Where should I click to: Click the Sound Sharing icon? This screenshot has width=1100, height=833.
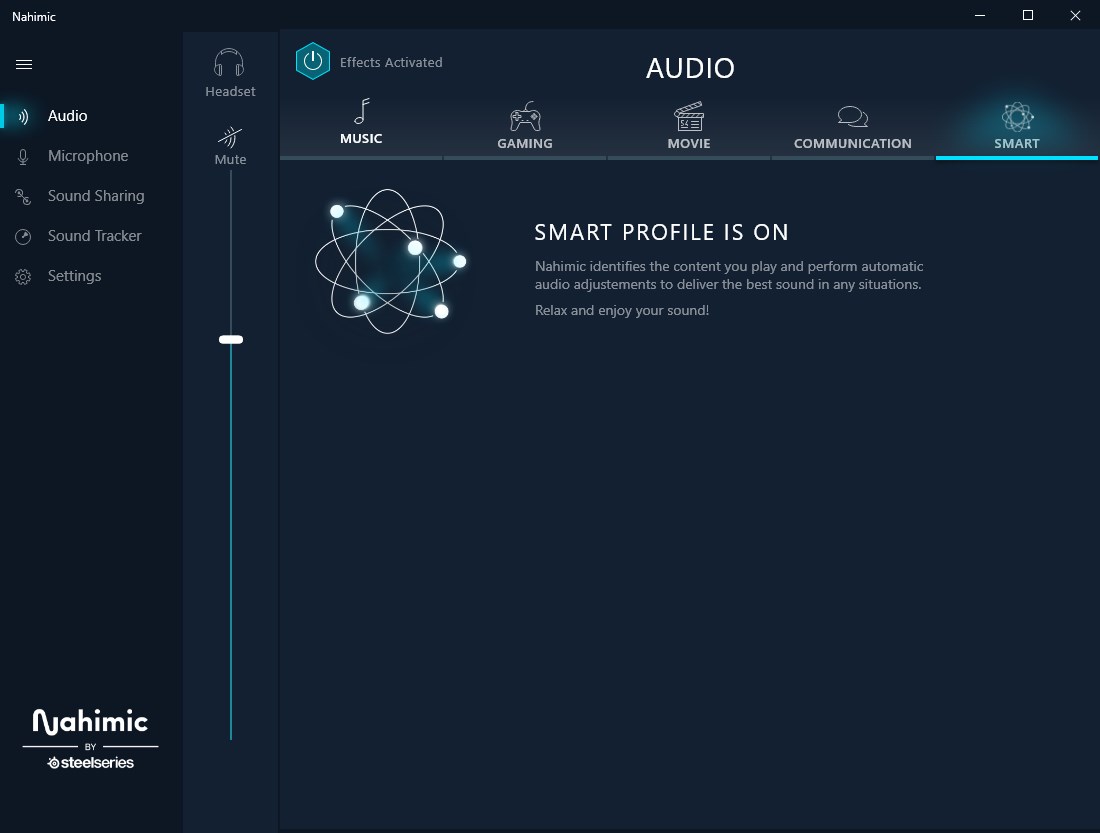coord(21,195)
